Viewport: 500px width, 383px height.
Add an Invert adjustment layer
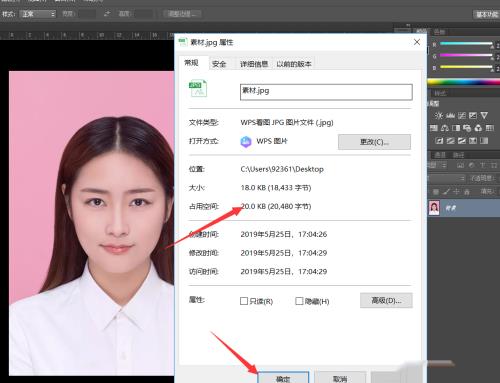click(x=439, y=141)
